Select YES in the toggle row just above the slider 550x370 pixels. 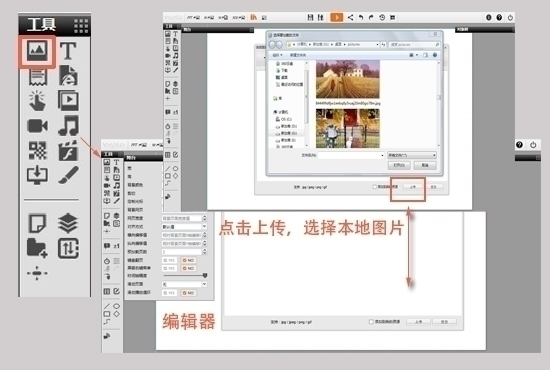tap(170, 268)
